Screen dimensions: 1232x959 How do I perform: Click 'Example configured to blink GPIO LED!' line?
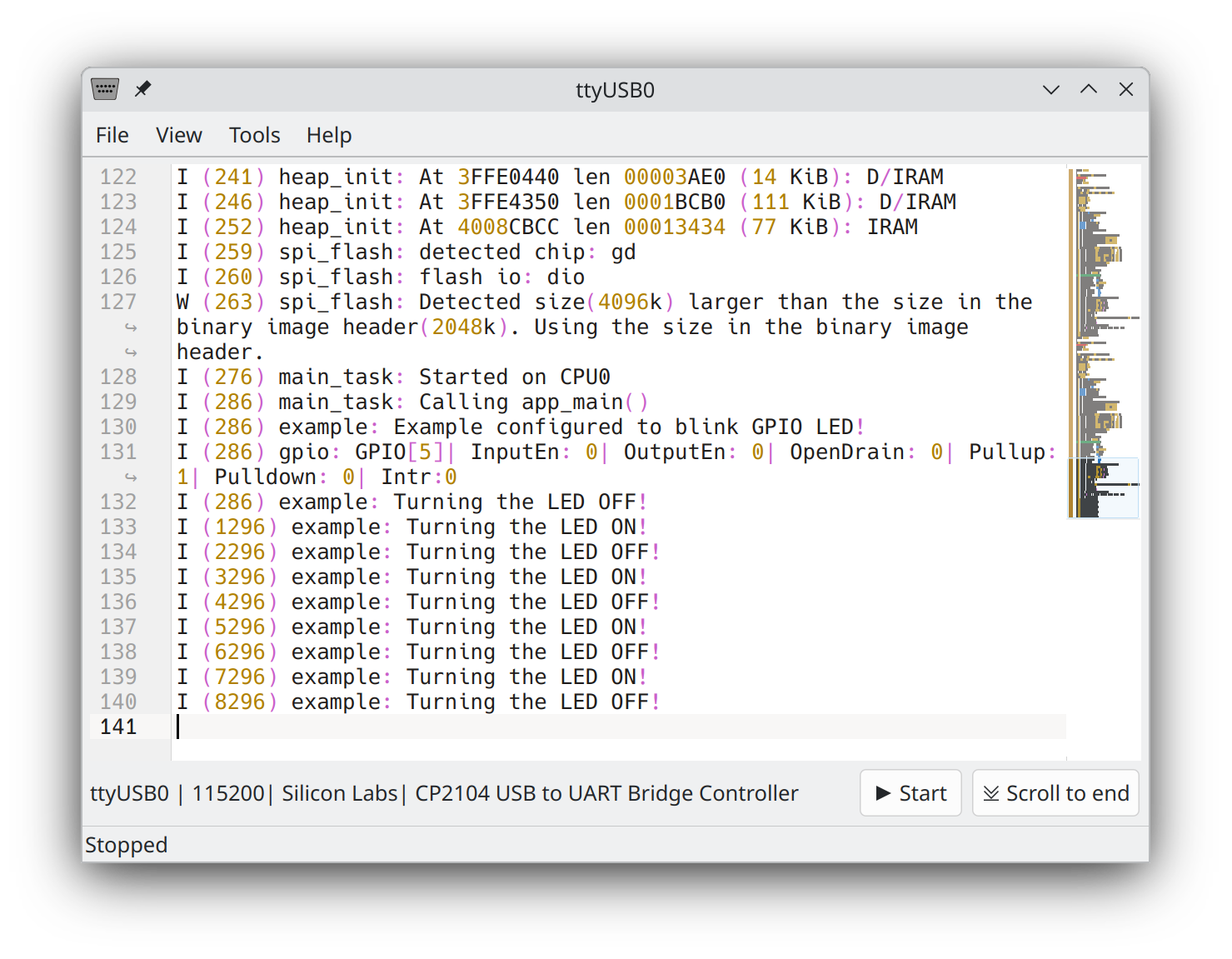point(521,427)
